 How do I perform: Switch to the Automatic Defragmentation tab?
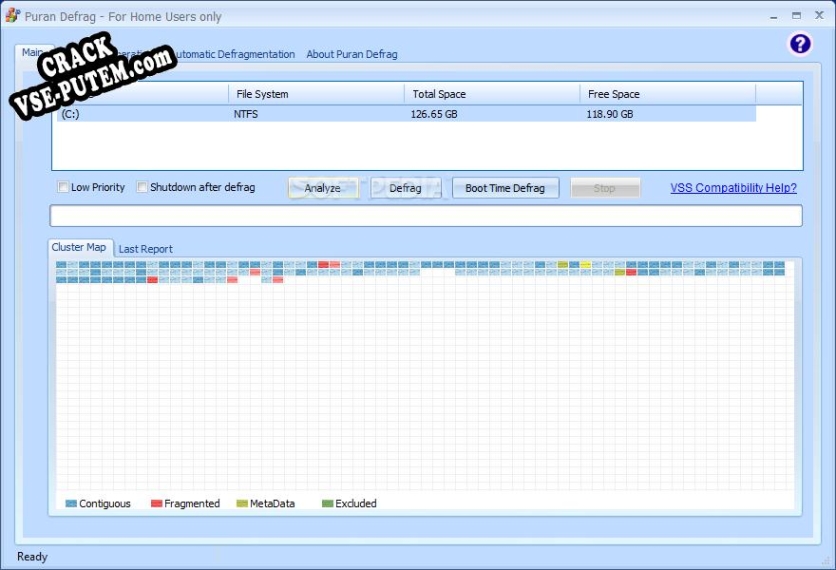pos(233,54)
